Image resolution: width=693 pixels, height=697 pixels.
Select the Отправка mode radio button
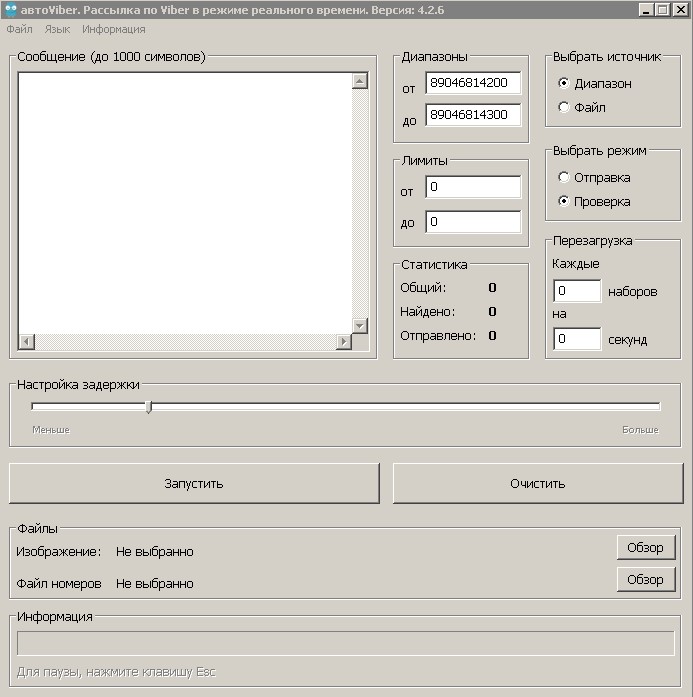[564, 177]
